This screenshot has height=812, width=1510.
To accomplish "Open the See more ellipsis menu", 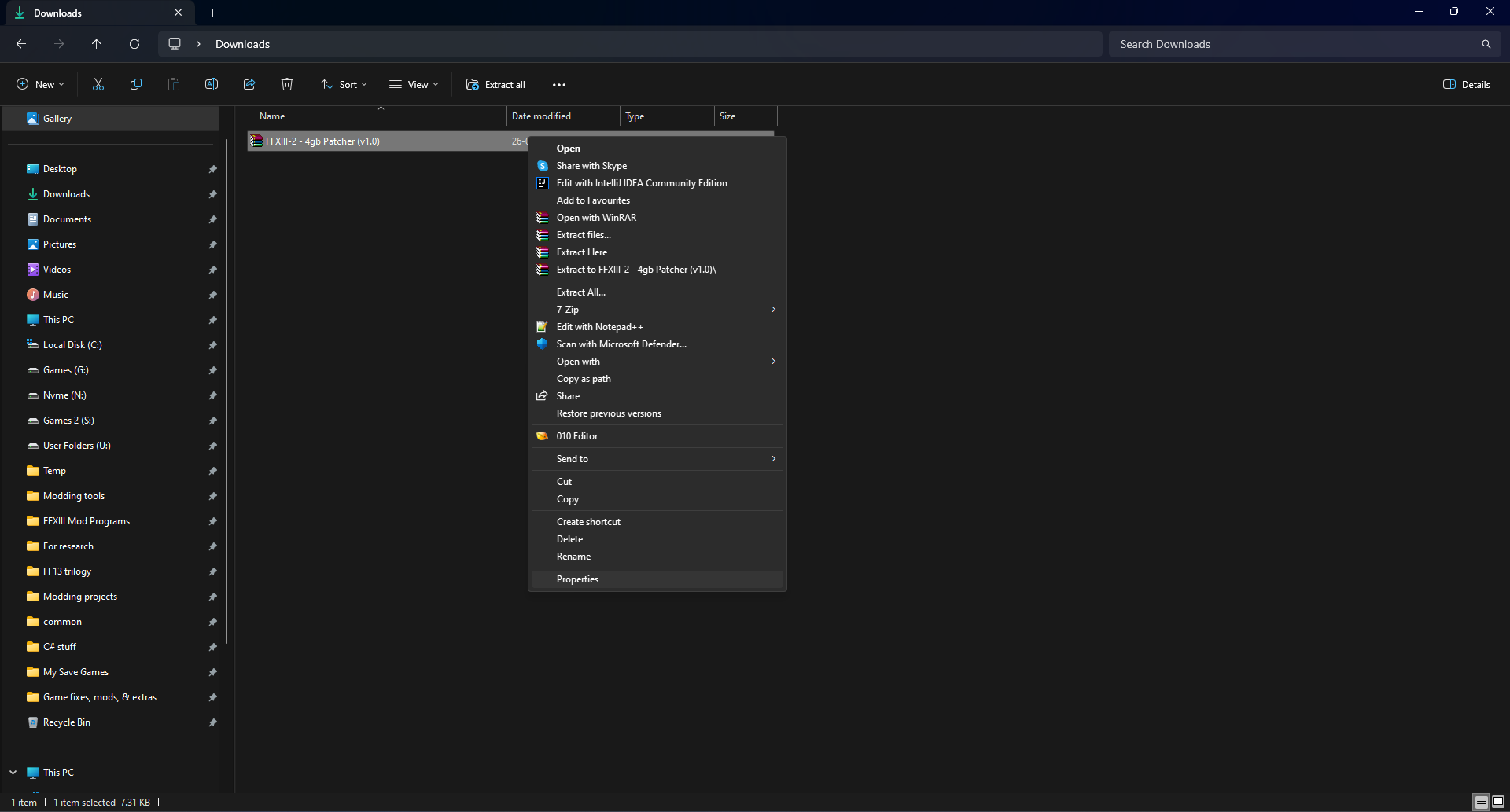I will pos(559,84).
